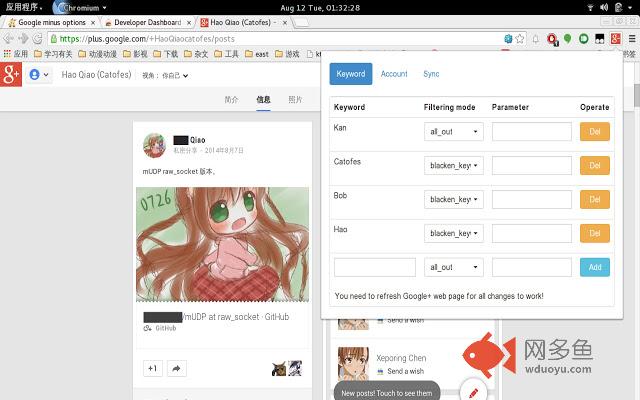Click the +1 button on the post
Viewport: 640px width, 400px height.
(x=153, y=369)
